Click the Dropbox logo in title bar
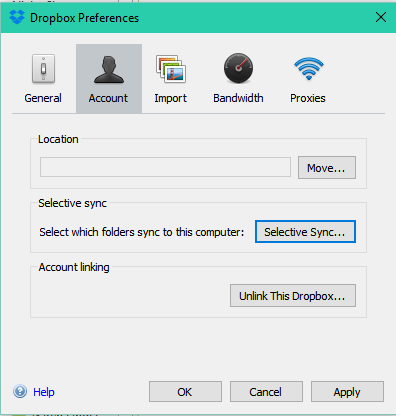 point(17,17)
